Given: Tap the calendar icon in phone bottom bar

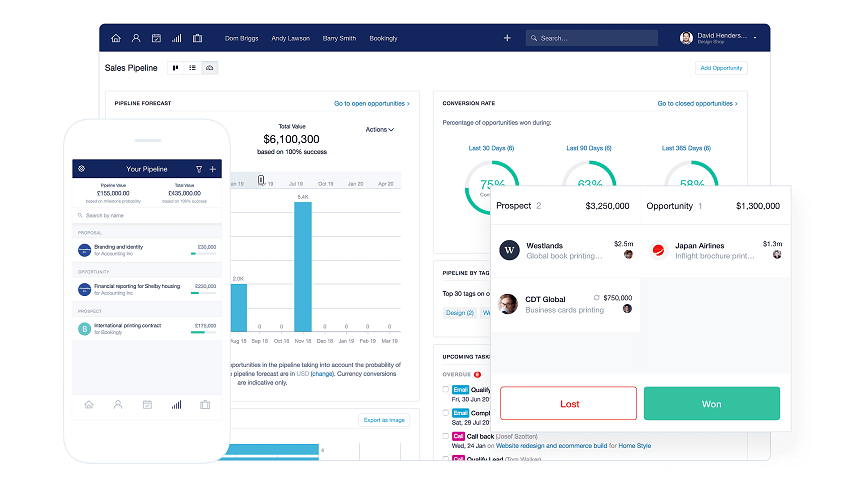Looking at the screenshot, I should point(147,405).
